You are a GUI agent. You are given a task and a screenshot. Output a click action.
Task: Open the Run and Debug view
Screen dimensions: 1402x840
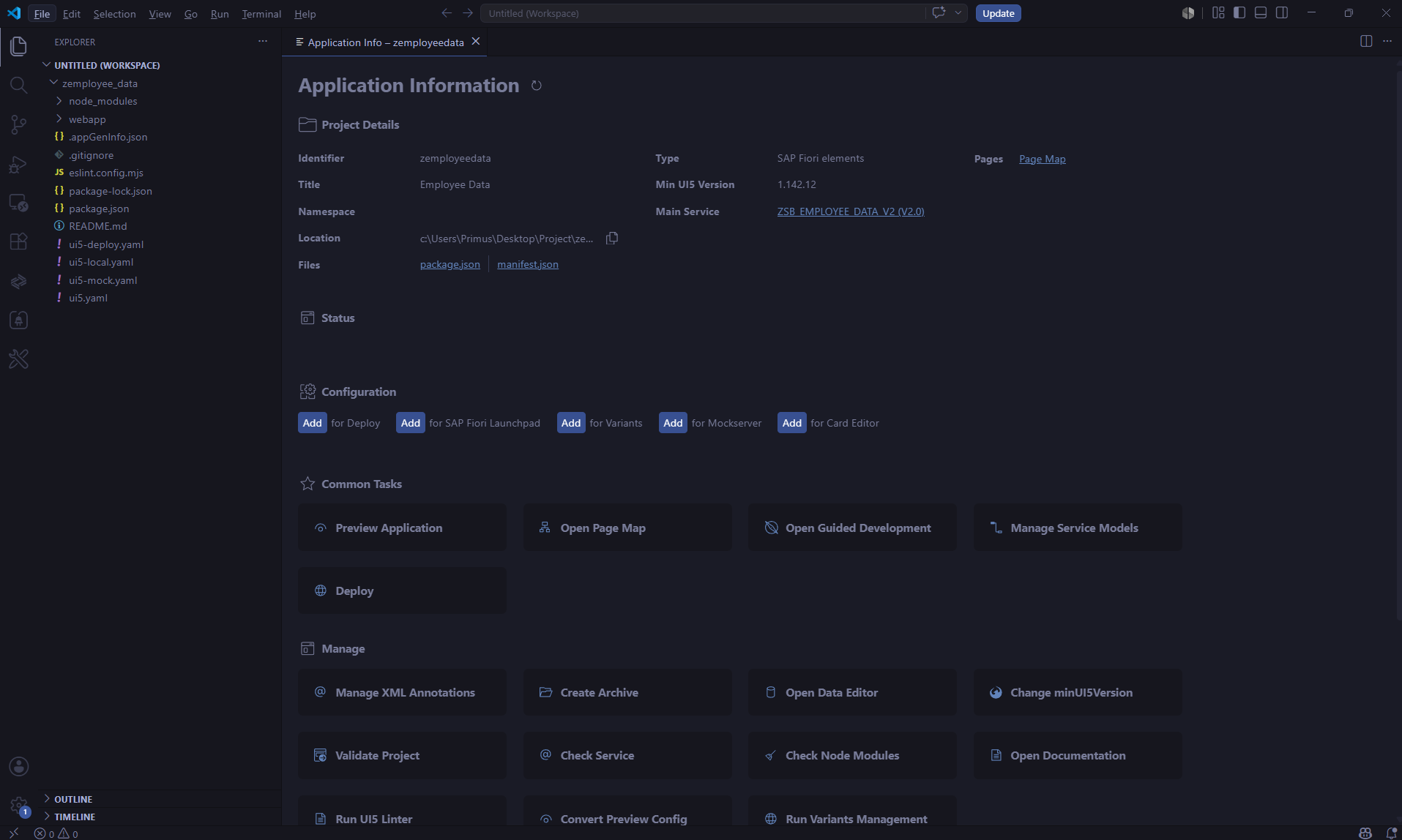coord(18,165)
